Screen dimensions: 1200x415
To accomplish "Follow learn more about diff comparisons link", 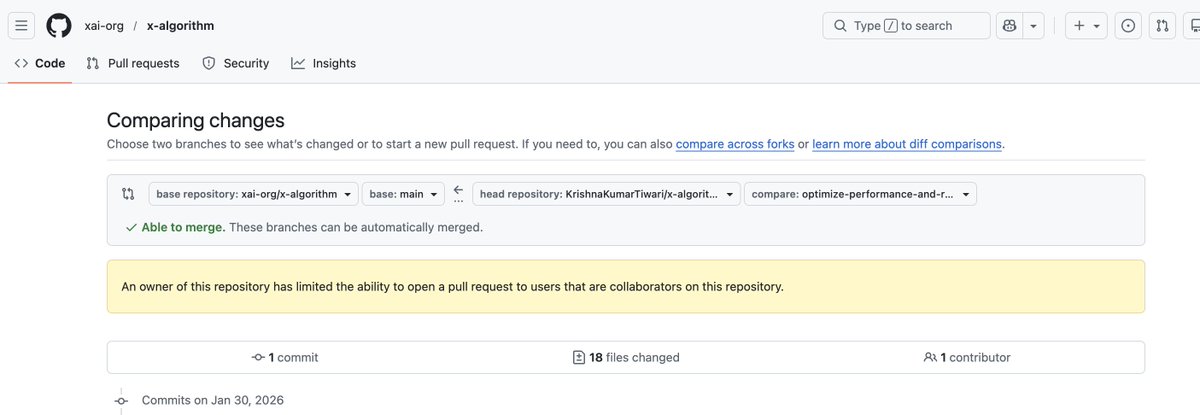I will [x=907, y=144].
